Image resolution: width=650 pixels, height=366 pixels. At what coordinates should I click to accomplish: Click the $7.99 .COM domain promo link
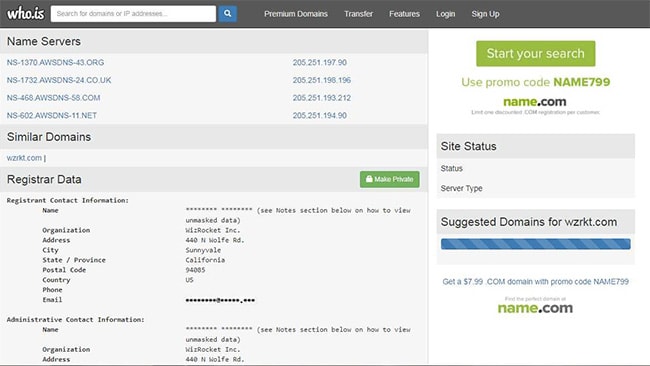click(535, 282)
